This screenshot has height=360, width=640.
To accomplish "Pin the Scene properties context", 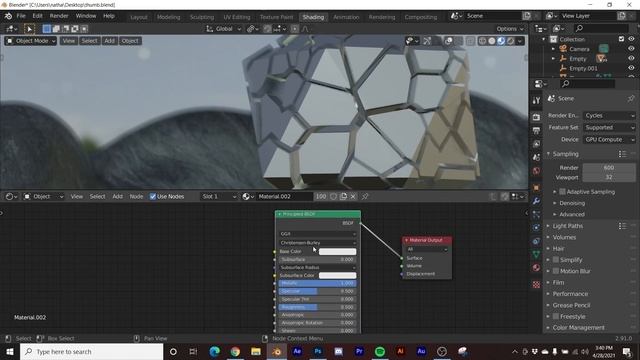I will click(631, 98).
